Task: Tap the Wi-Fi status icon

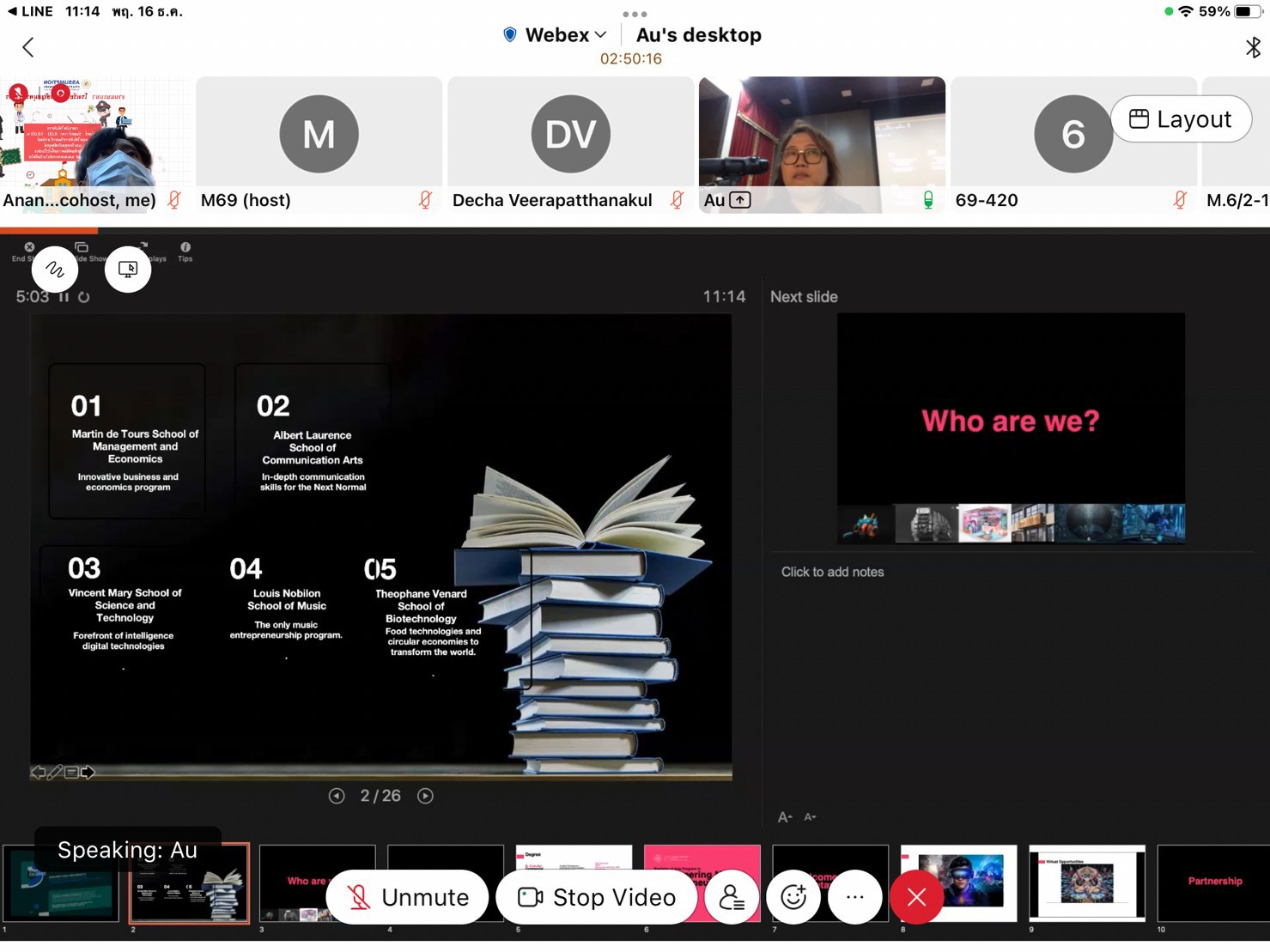Action: click(1186, 11)
